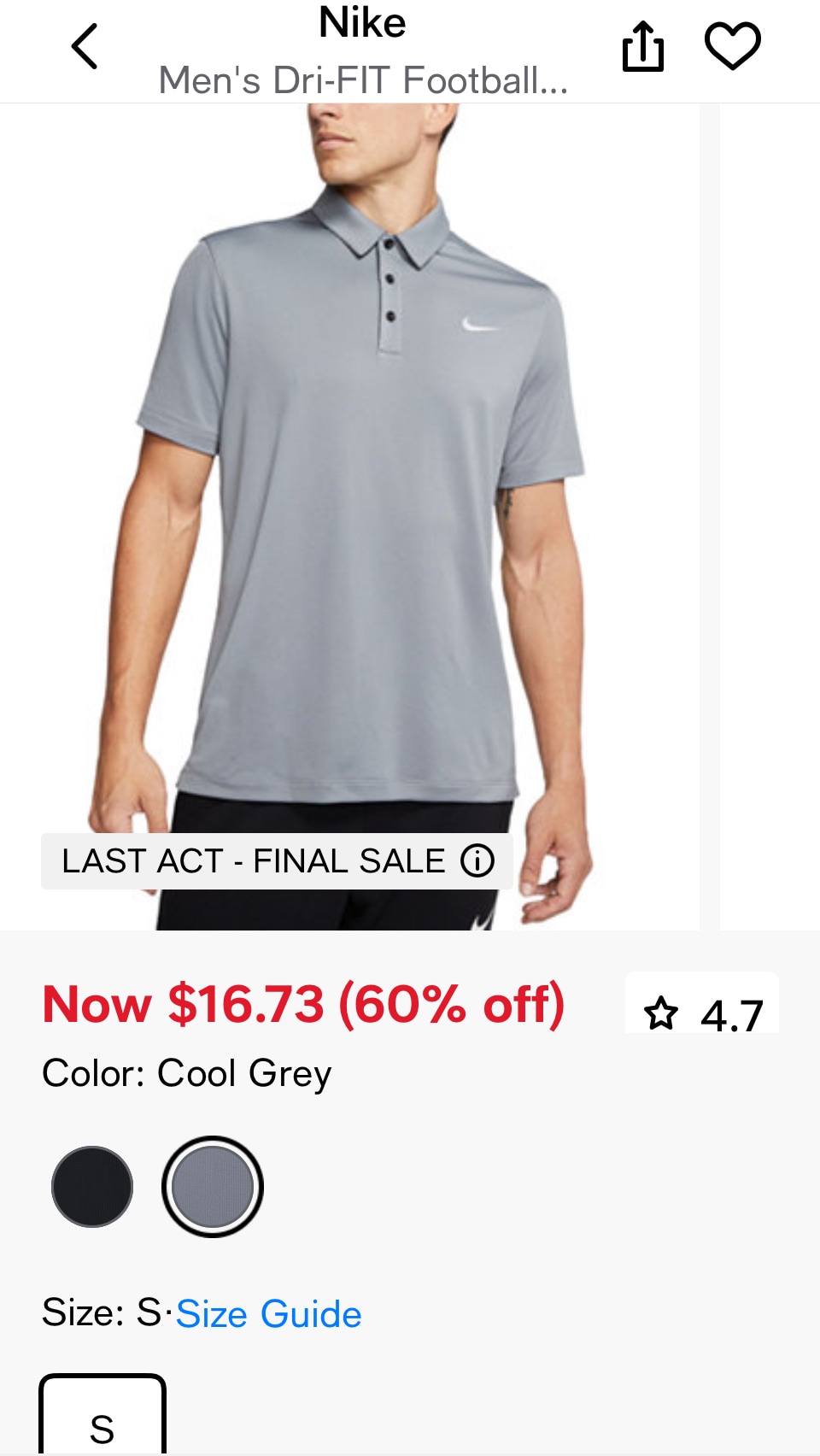
Task: Add item to favorites with heart icon
Action: [x=733, y=46]
